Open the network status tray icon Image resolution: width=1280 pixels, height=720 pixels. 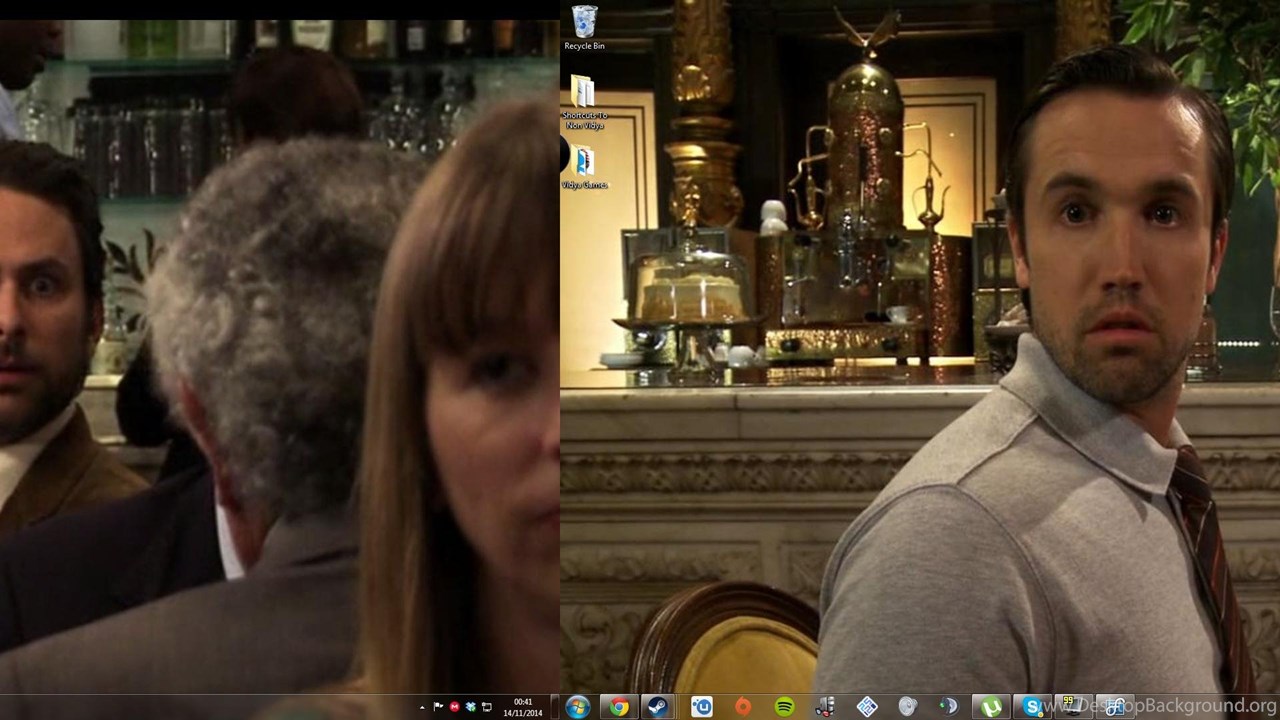coord(487,707)
